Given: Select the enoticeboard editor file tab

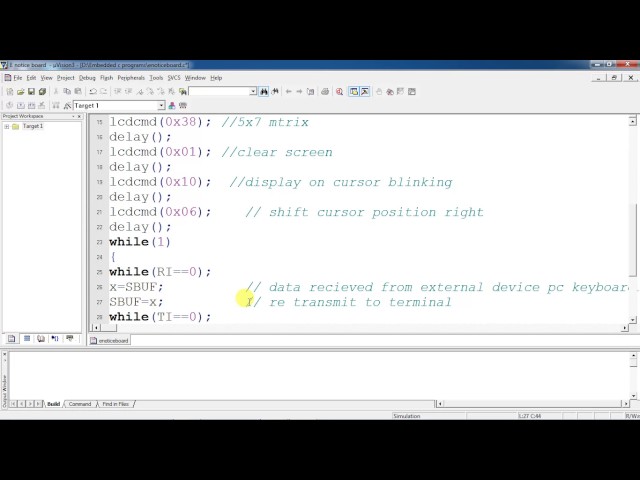Looking at the screenshot, I should tap(109, 340).
